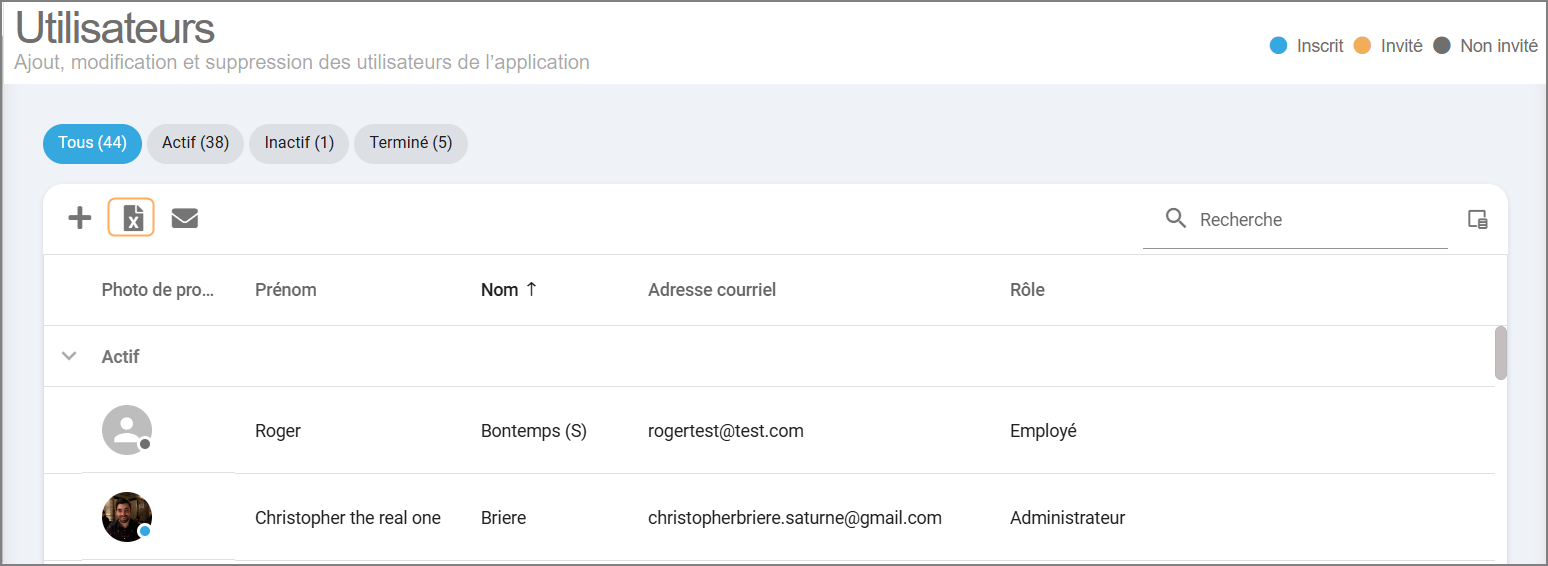Click the blue Inscrit legend dot
The image size is (1548, 566).
coord(1278,46)
